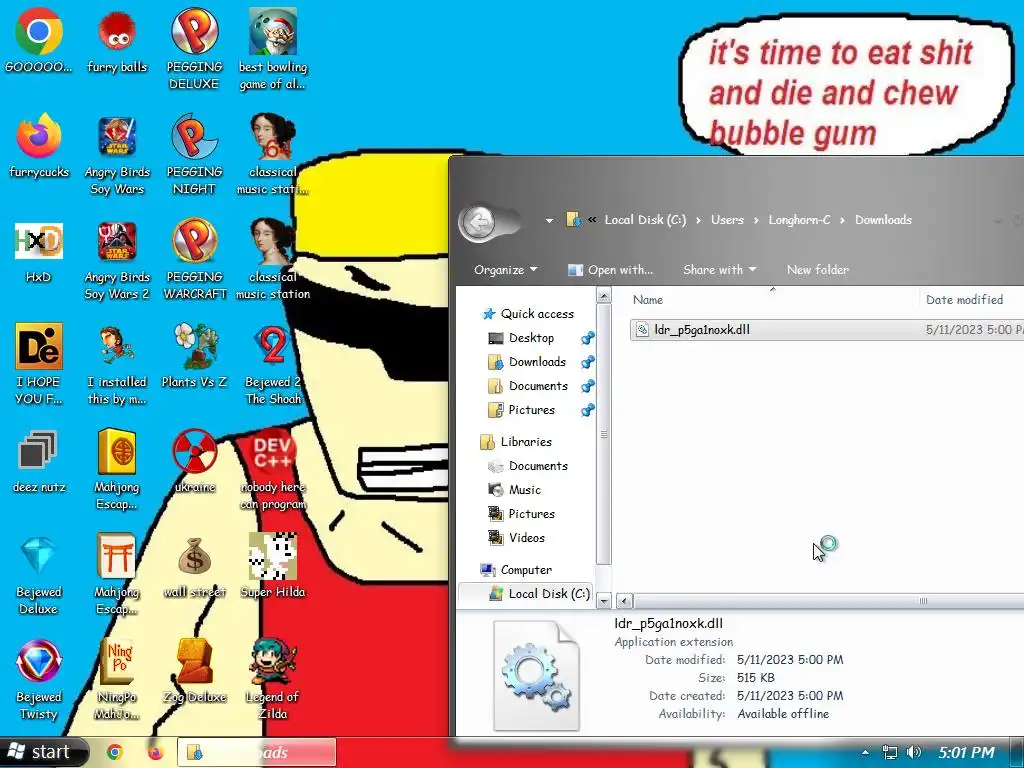Select the ldr_p5ga1noxk.dll file row
The height and width of the screenshot is (768, 1024).
point(827,330)
